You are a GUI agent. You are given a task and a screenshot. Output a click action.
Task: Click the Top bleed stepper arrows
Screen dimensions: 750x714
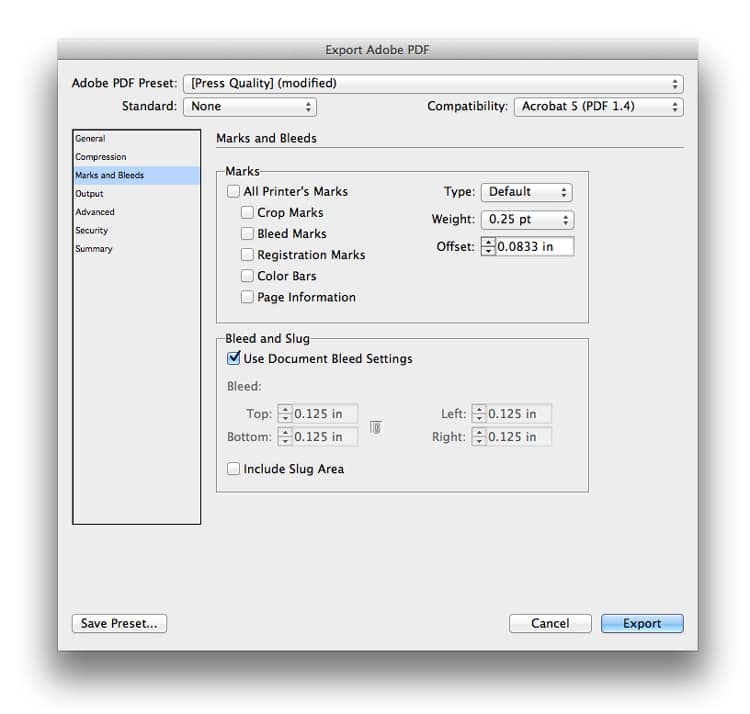[x=285, y=414]
